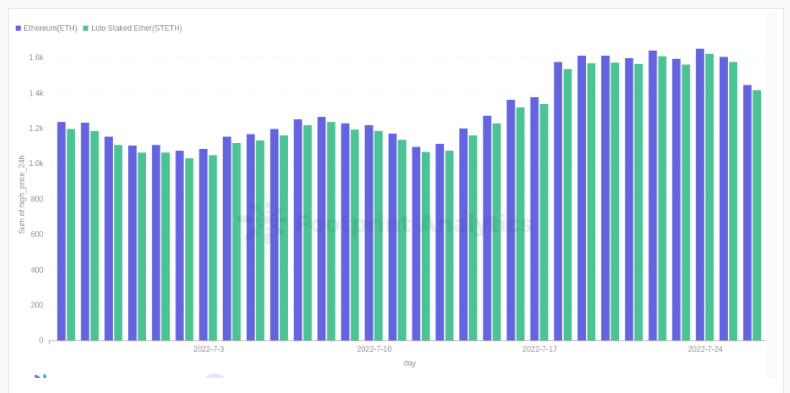The height and width of the screenshot is (393, 790).
Task: Click the last green STETH bar
Action: (x=757, y=215)
